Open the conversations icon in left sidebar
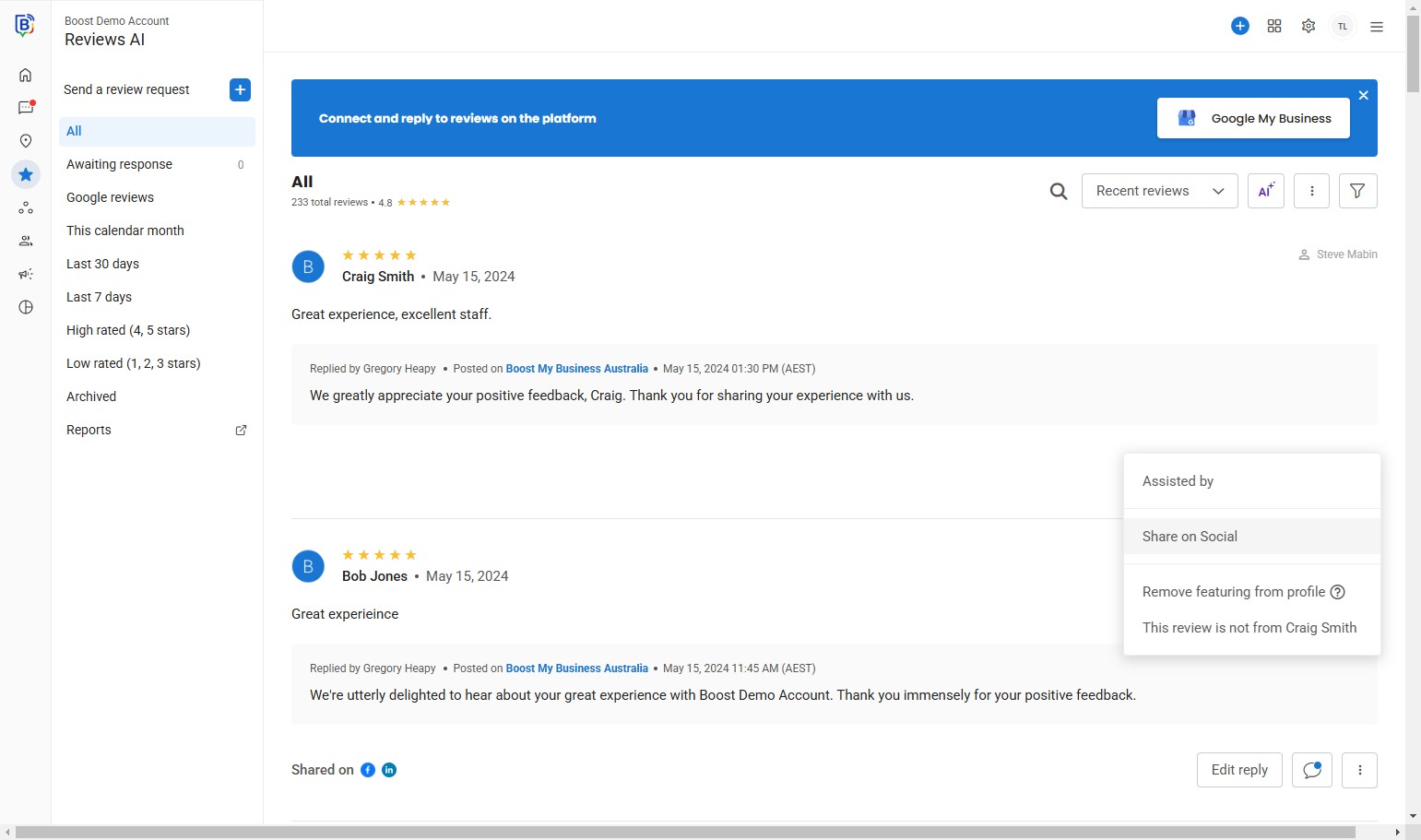This screenshot has height=840, width=1421. point(26,108)
